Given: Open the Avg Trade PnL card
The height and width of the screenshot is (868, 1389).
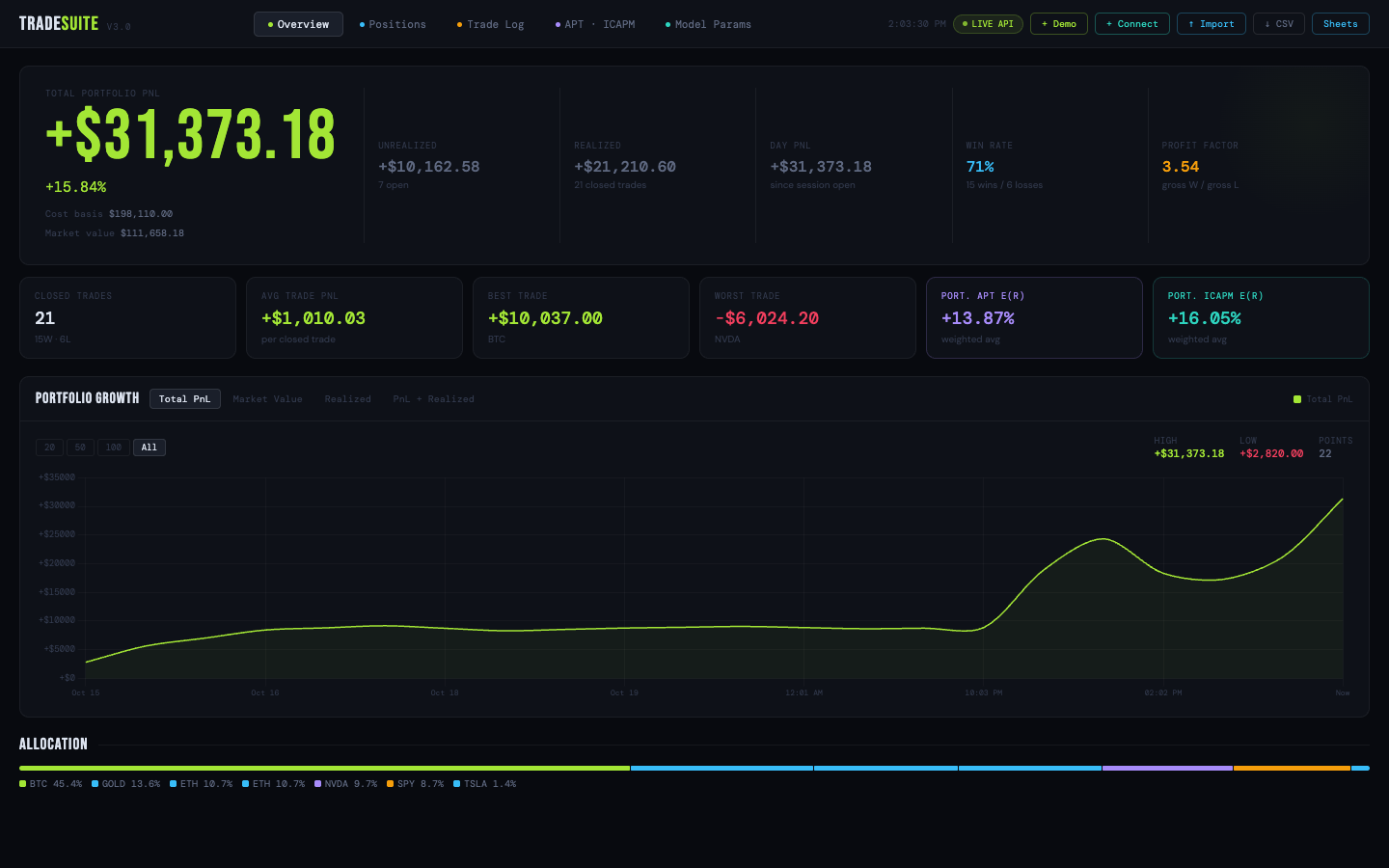Looking at the screenshot, I should pyautogui.click(x=354, y=318).
